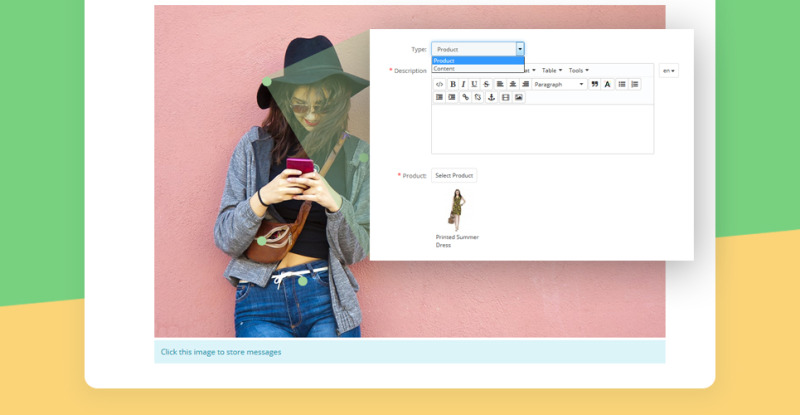
Task: Insert a blockquote in description
Action: pos(594,84)
